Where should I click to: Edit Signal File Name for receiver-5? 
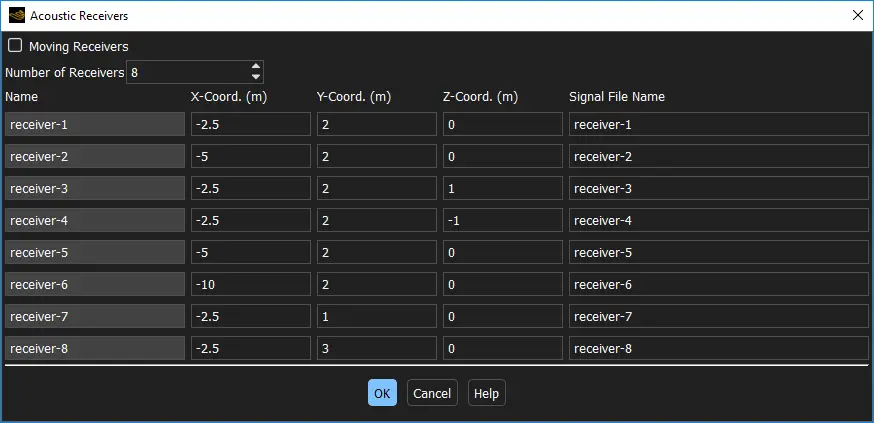pyautogui.click(x=717, y=252)
